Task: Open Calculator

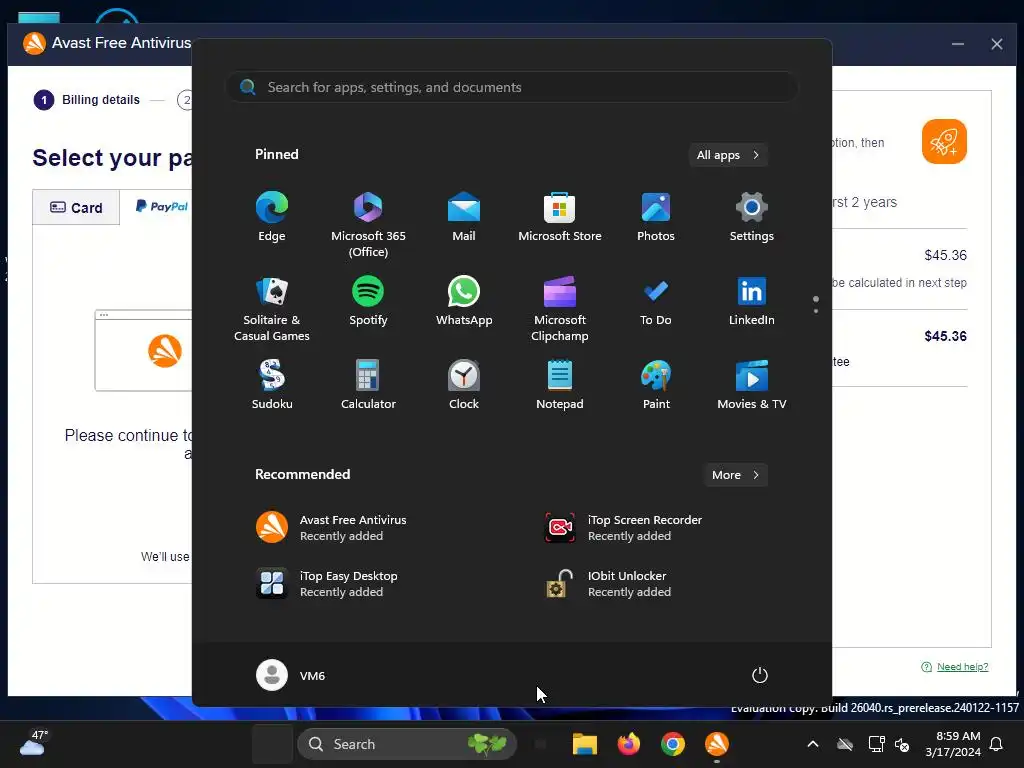Action: (x=368, y=385)
